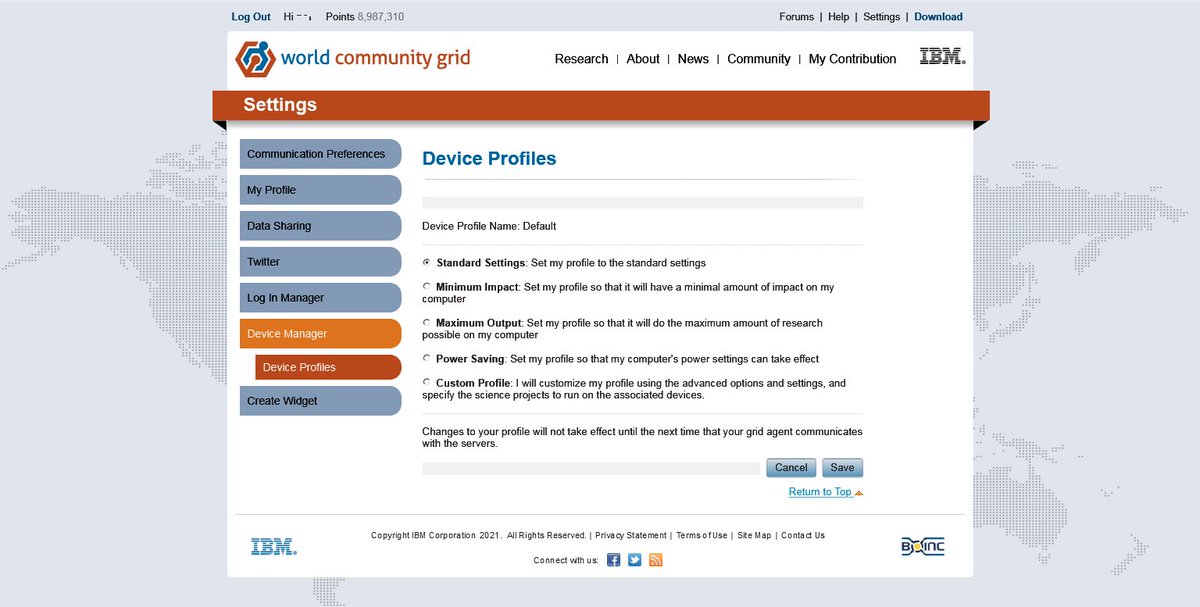Click the BOINC logo in the footer

[922, 546]
